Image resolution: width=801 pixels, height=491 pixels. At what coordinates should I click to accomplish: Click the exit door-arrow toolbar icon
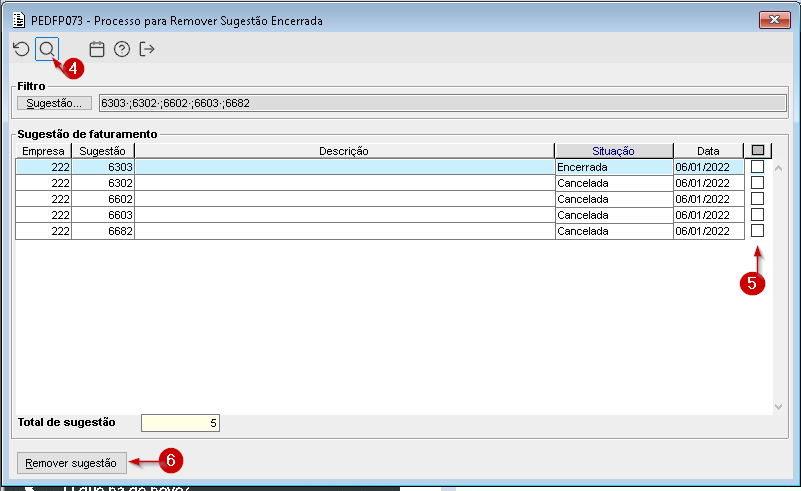[147, 49]
